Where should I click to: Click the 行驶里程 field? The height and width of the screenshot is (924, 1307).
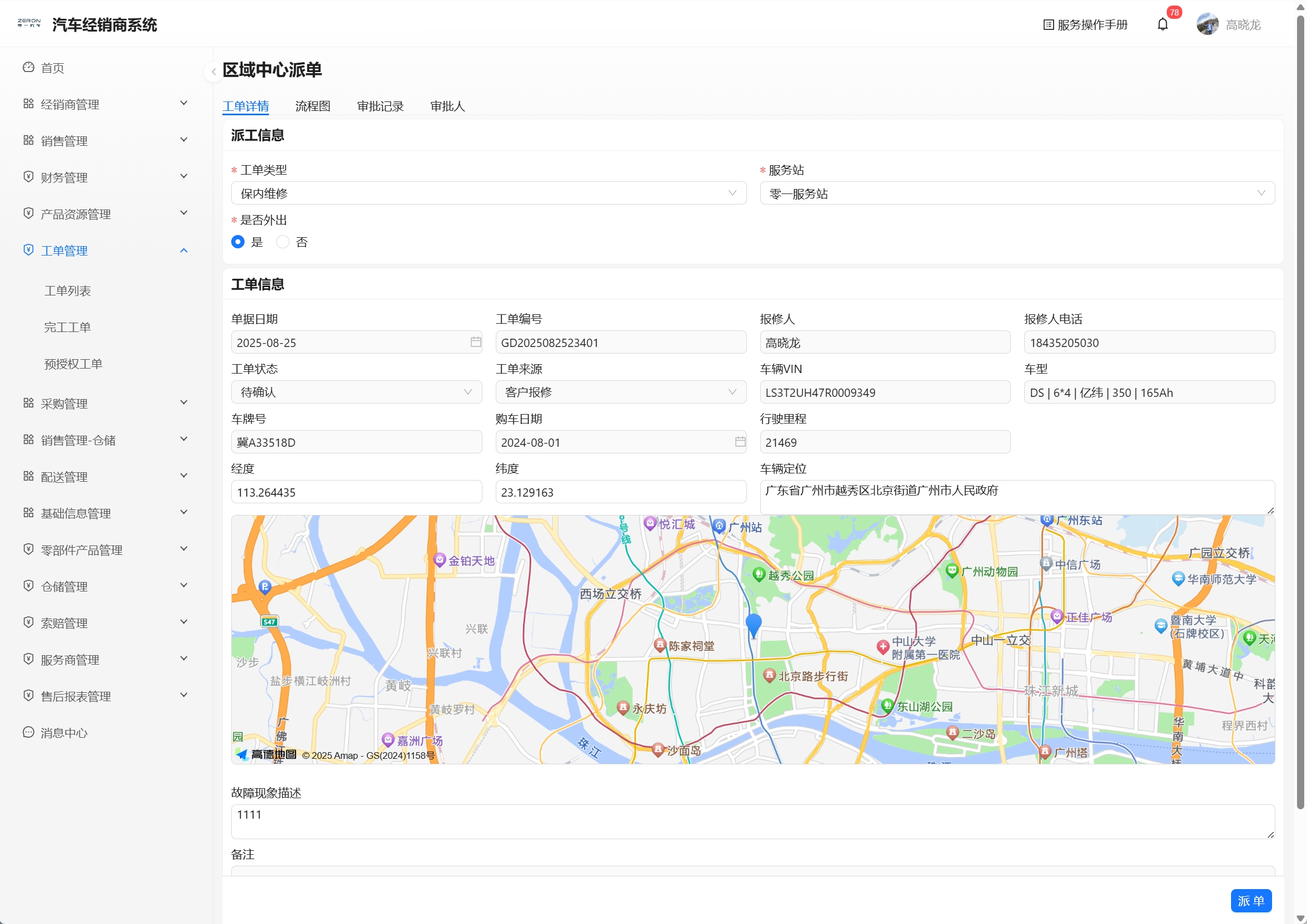[885, 442]
